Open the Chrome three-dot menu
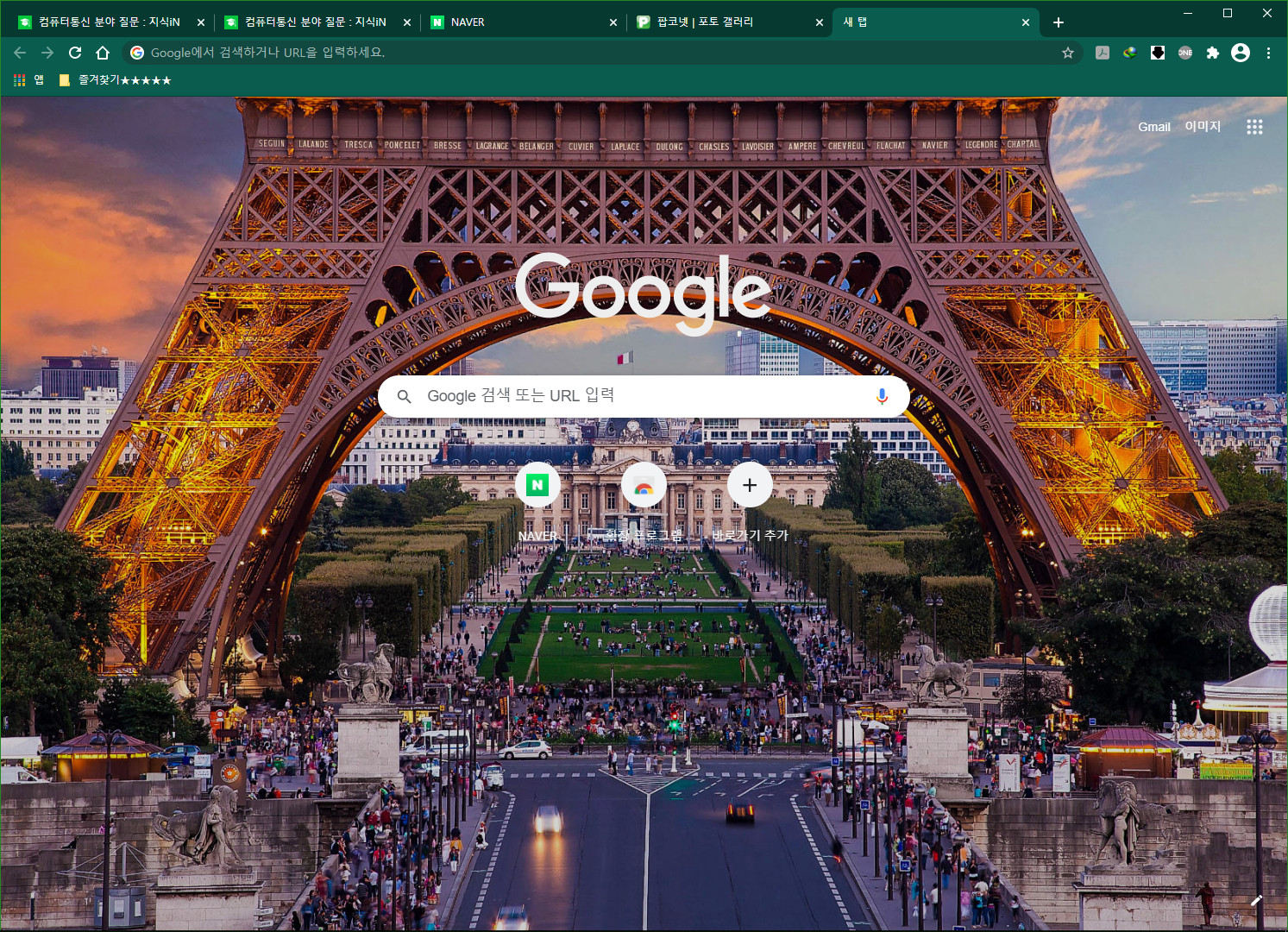This screenshot has height=932, width=1288. point(1268,53)
